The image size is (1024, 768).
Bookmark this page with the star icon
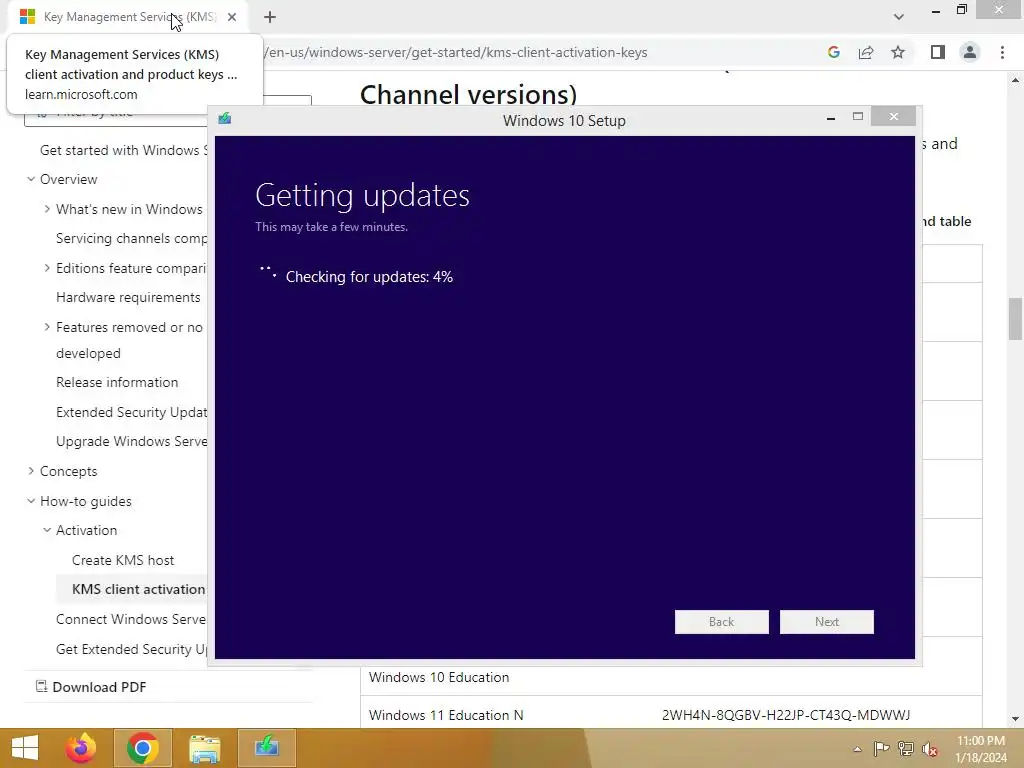pos(898,52)
